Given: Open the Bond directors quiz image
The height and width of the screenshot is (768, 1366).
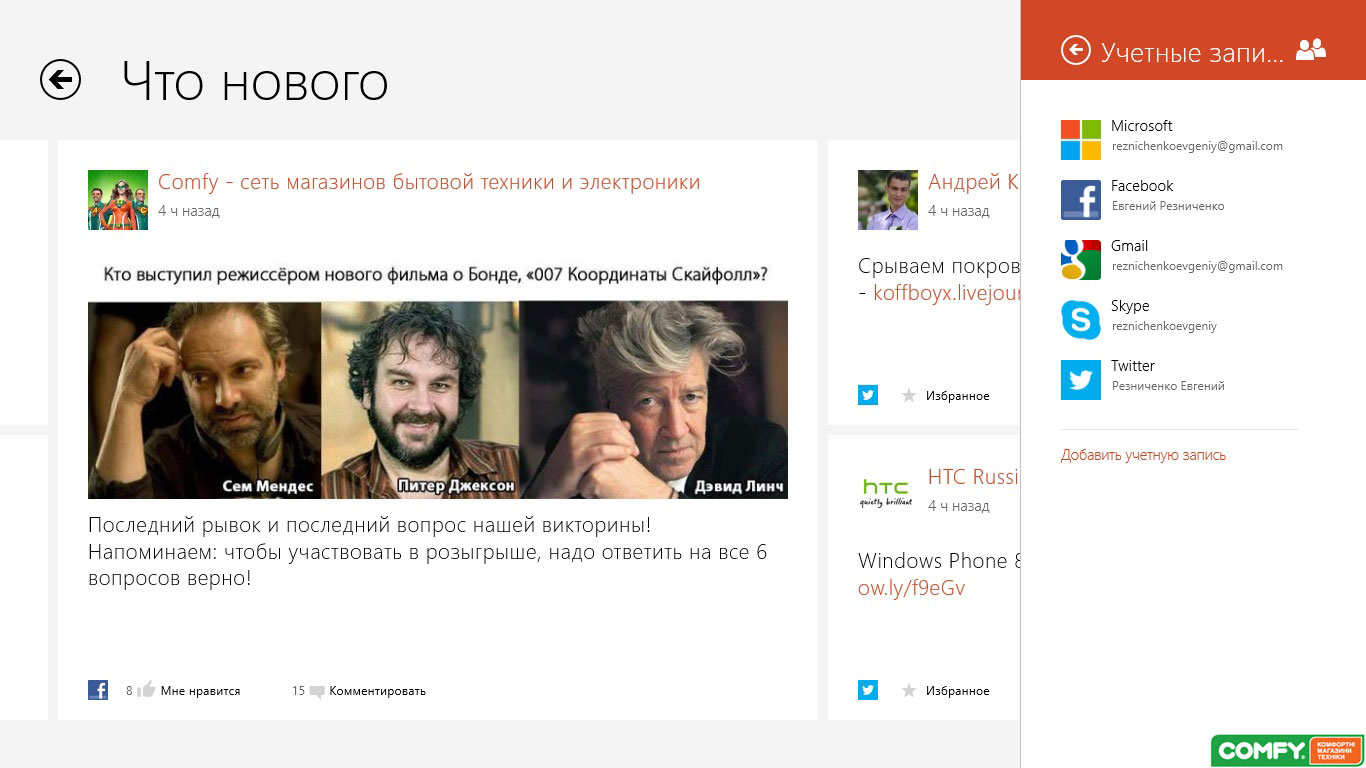Looking at the screenshot, I should 438,380.
